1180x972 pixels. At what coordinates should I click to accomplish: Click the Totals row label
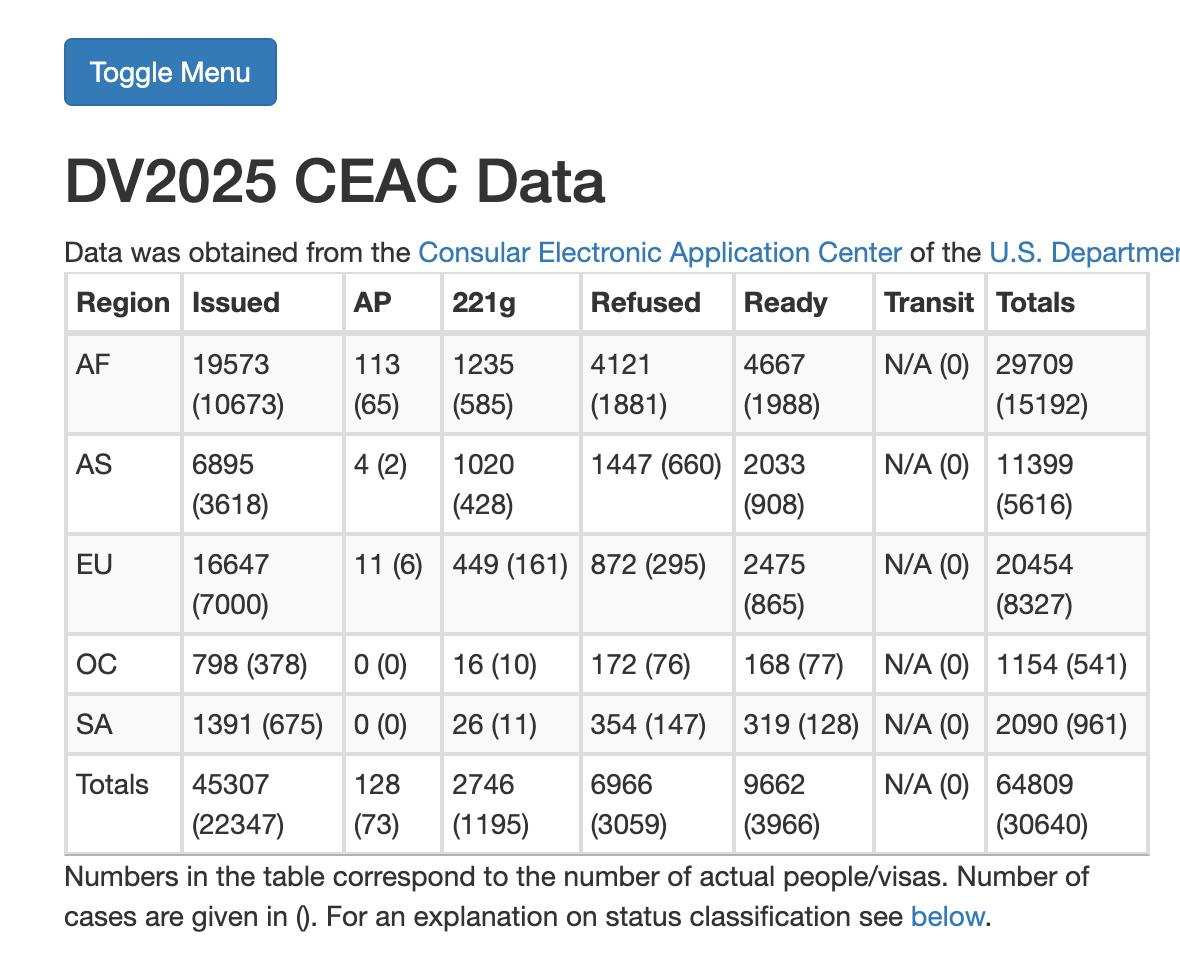[112, 785]
